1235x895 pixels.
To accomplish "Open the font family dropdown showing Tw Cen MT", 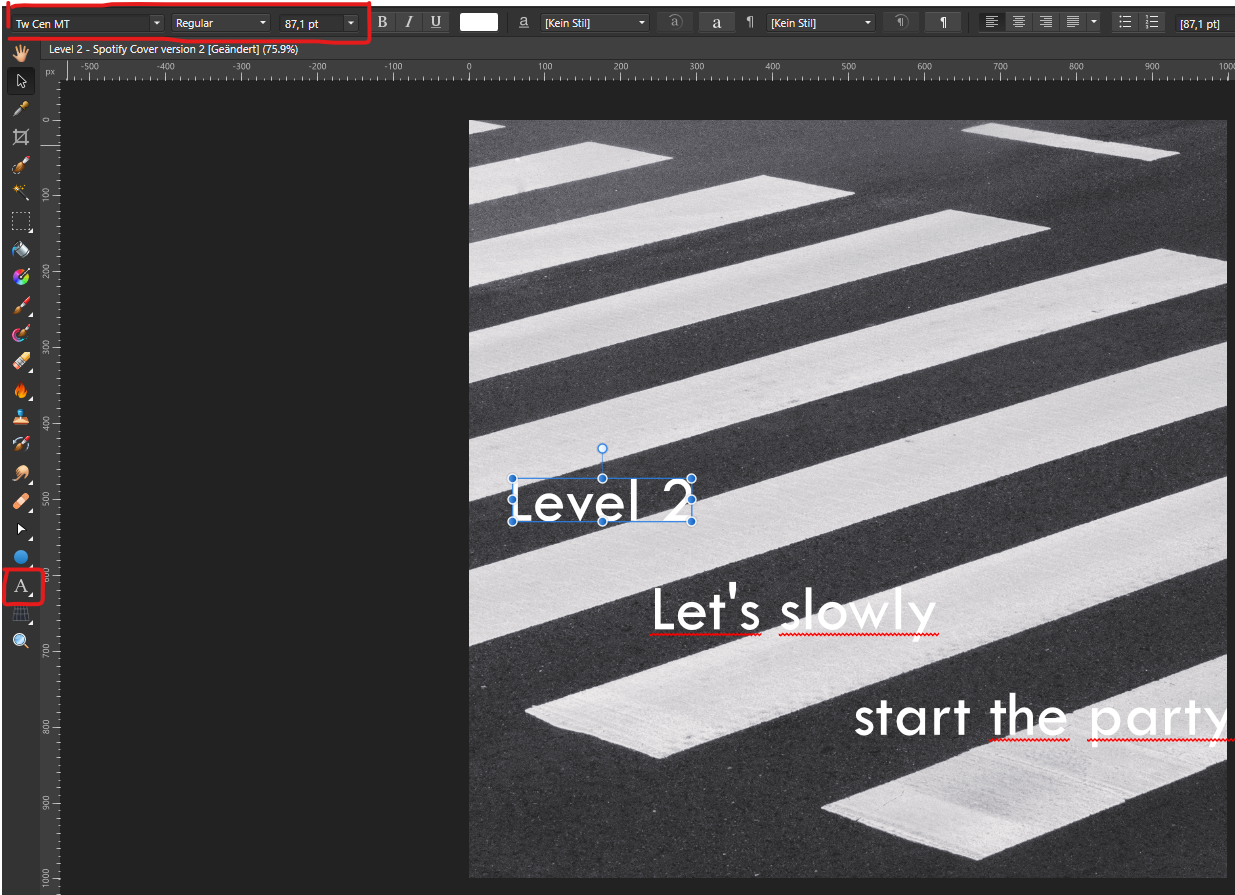I will [x=85, y=21].
